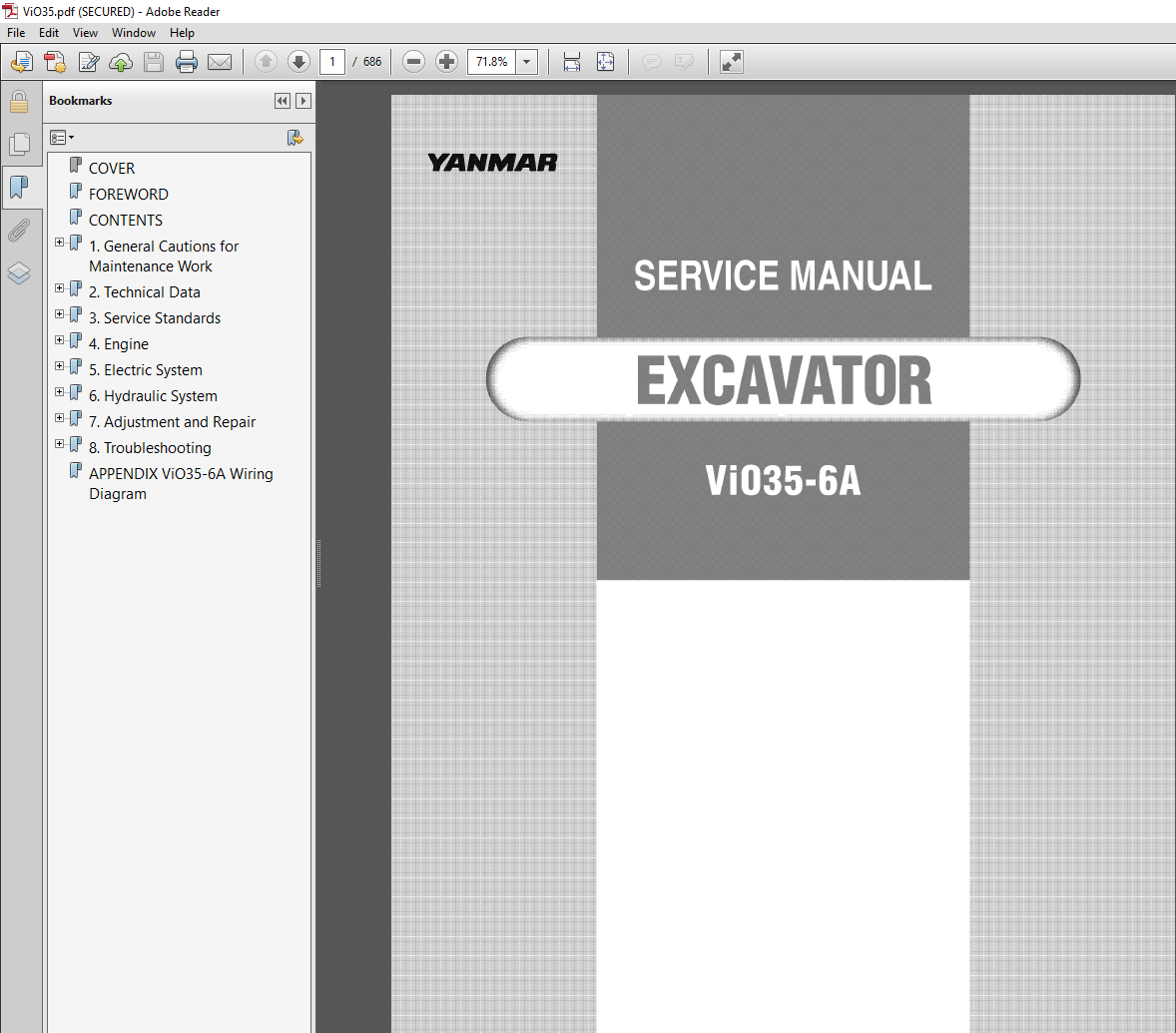Print the document using printer icon

186,62
